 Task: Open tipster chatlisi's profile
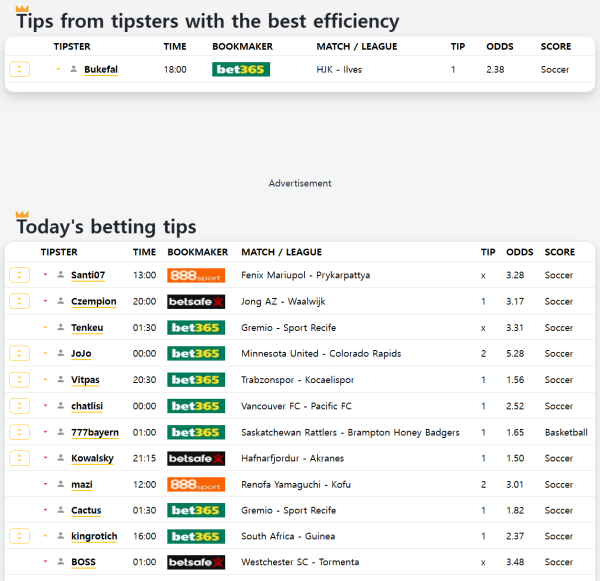89,406
